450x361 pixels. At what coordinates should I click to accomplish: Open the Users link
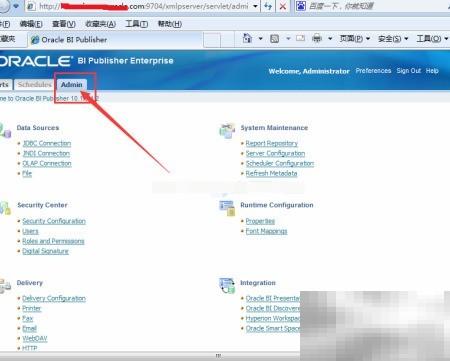[30, 231]
